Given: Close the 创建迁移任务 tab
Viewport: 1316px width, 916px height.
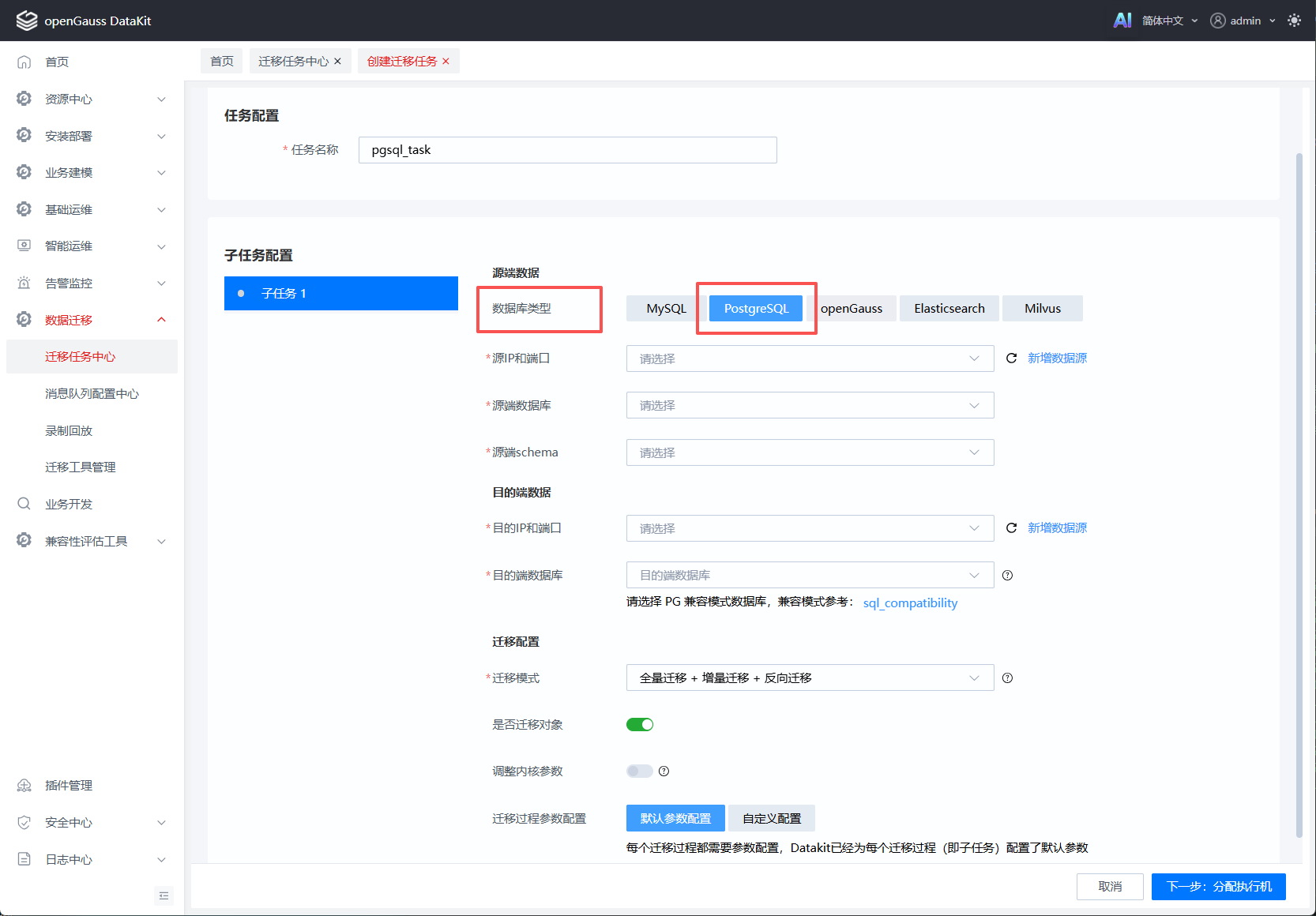Looking at the screenshot, I should tap(446, 62).
